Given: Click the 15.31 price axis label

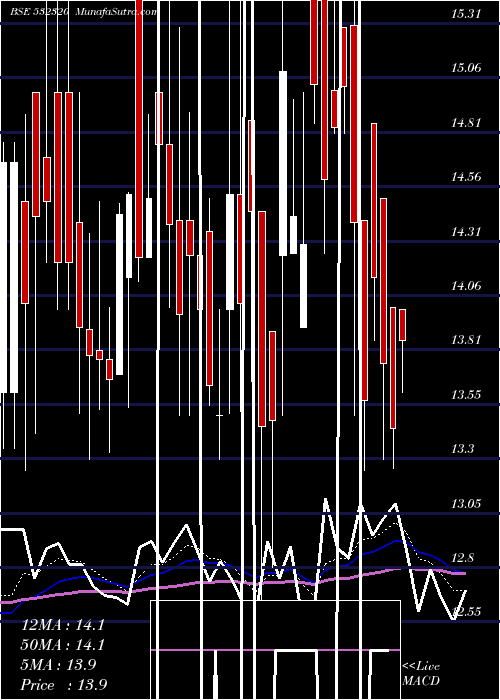Looking at the screenshot, I should click(x=467, y=14).
